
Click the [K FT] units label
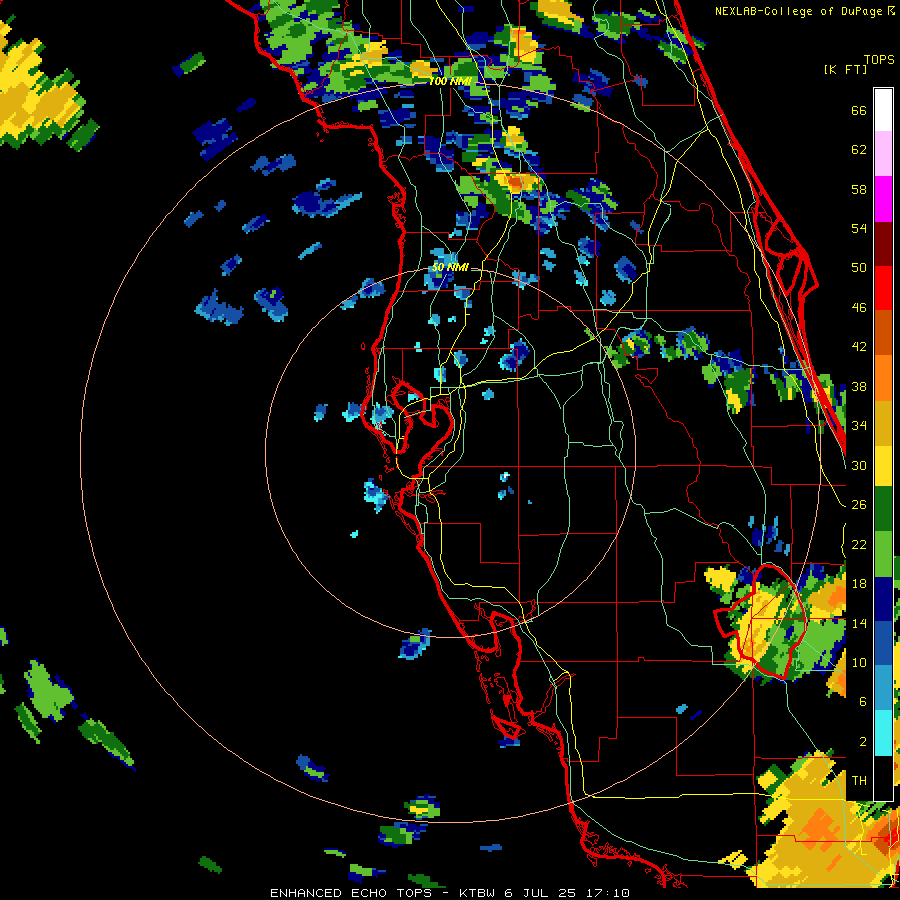coord(845,69)
